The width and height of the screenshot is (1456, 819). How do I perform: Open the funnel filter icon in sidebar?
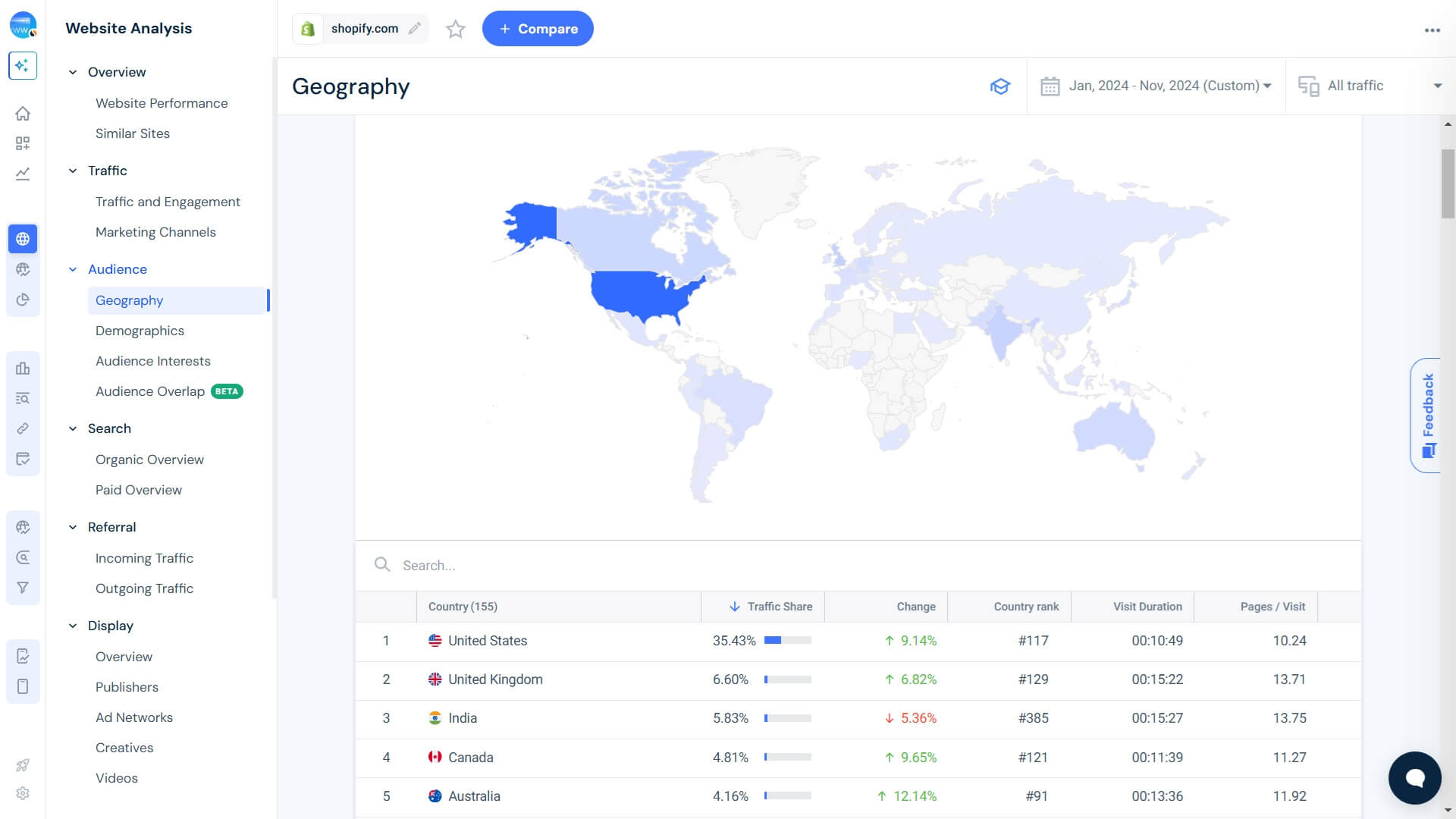(x=23, y=587)
